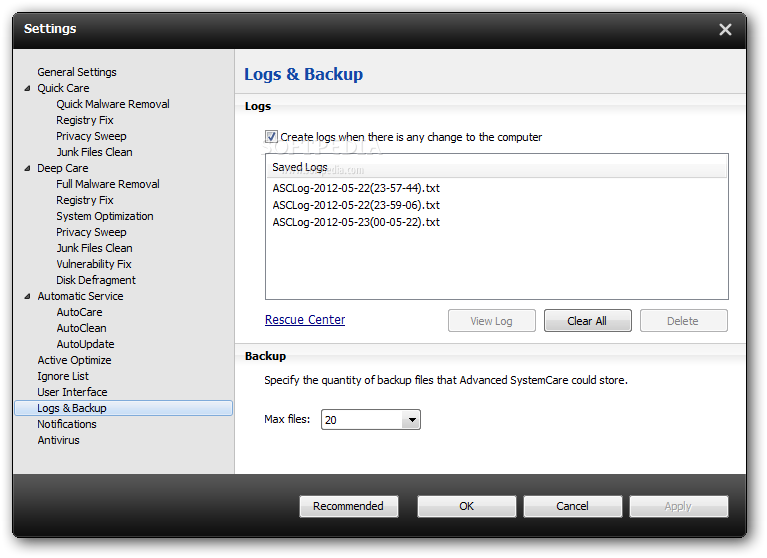767x558 pixels.
Task: Collapse the Quick Care tree section
Action: click(27, 89)
